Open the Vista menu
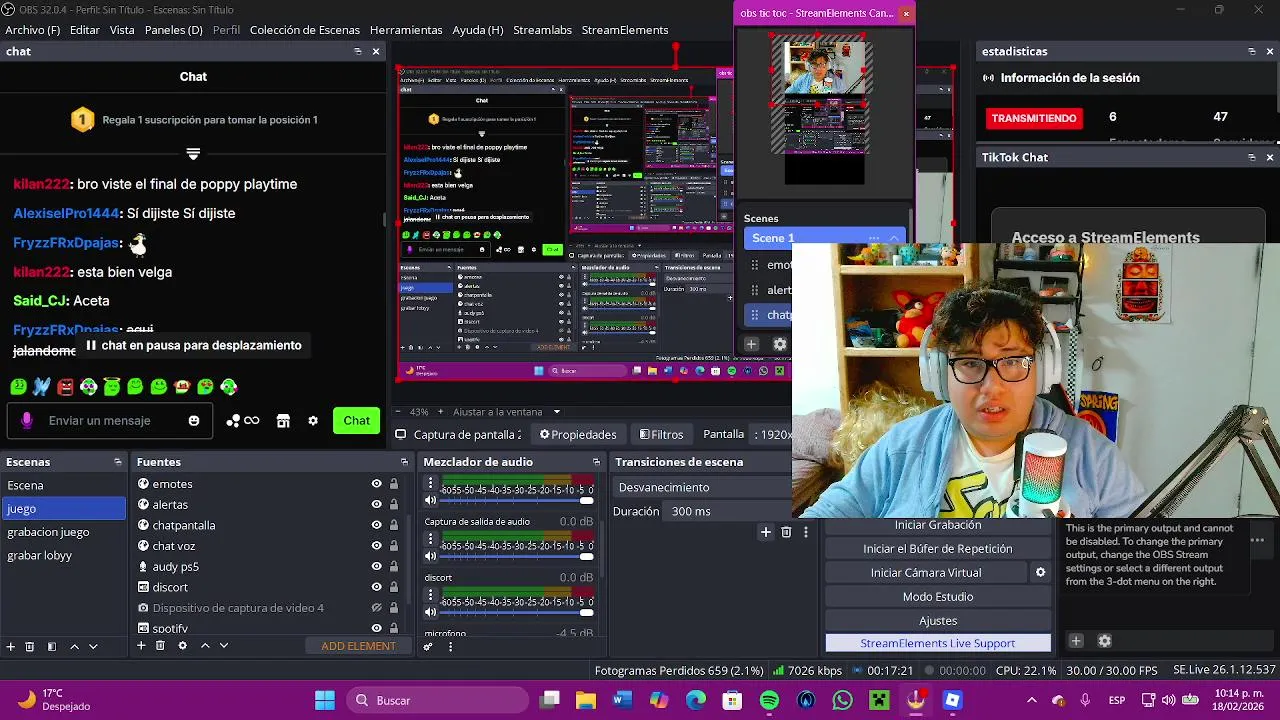 click(122, 30)
